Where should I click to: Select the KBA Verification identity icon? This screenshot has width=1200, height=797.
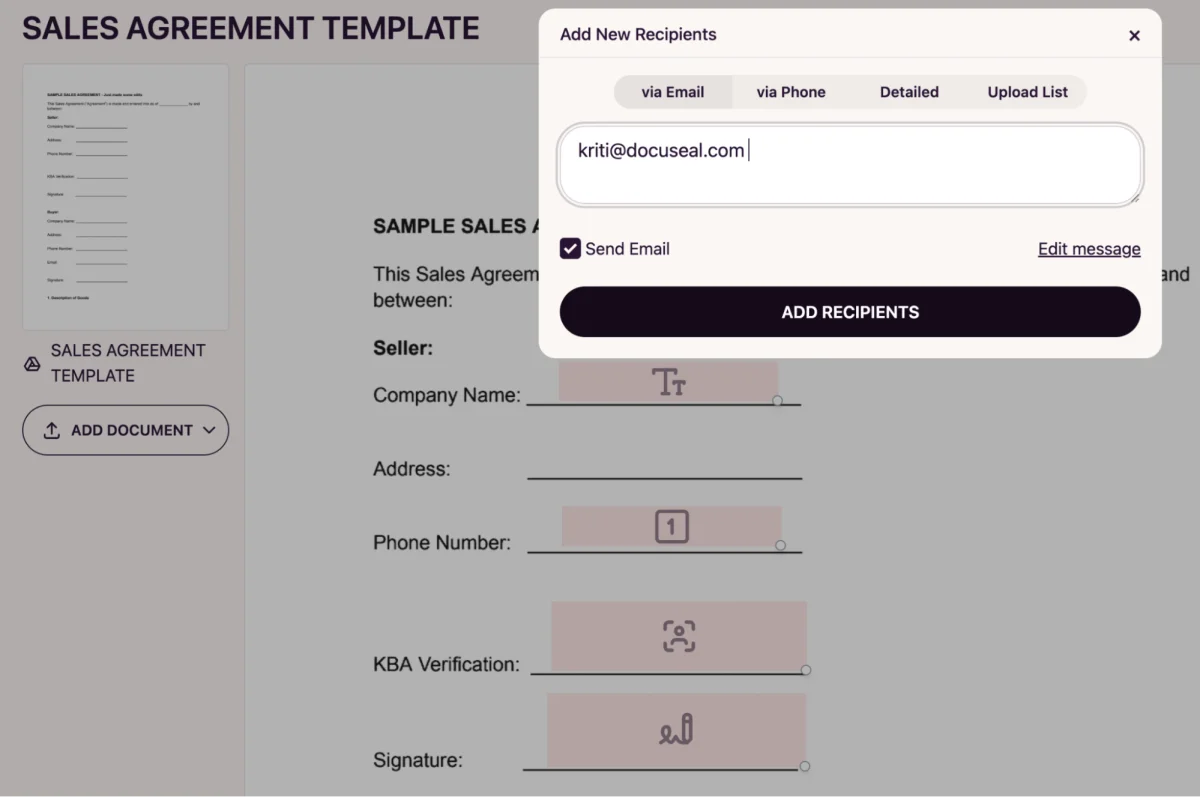click(678, 636)
